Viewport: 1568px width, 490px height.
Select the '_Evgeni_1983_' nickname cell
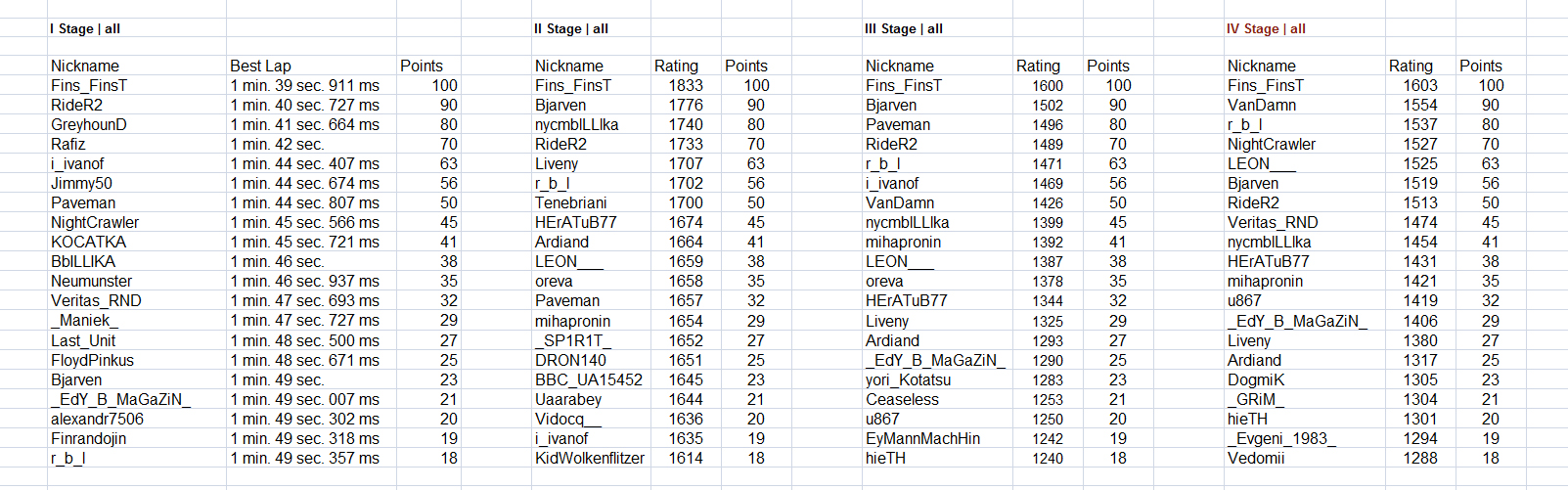pos(1281,438)
